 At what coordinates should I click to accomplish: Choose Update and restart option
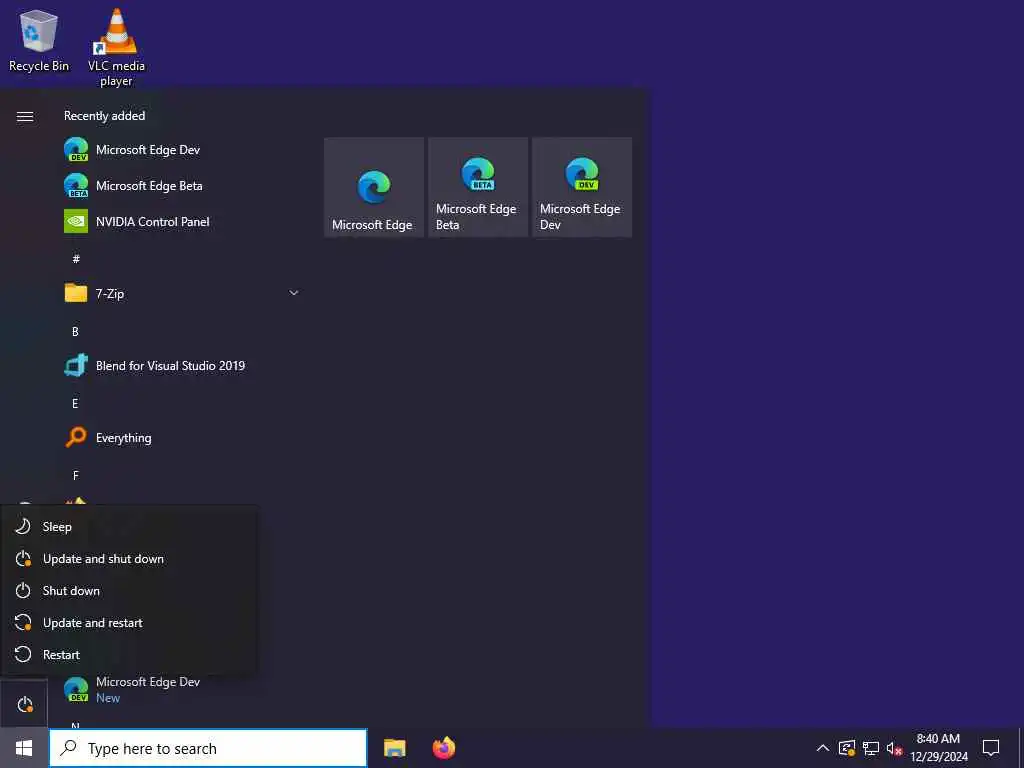point(129,622)
